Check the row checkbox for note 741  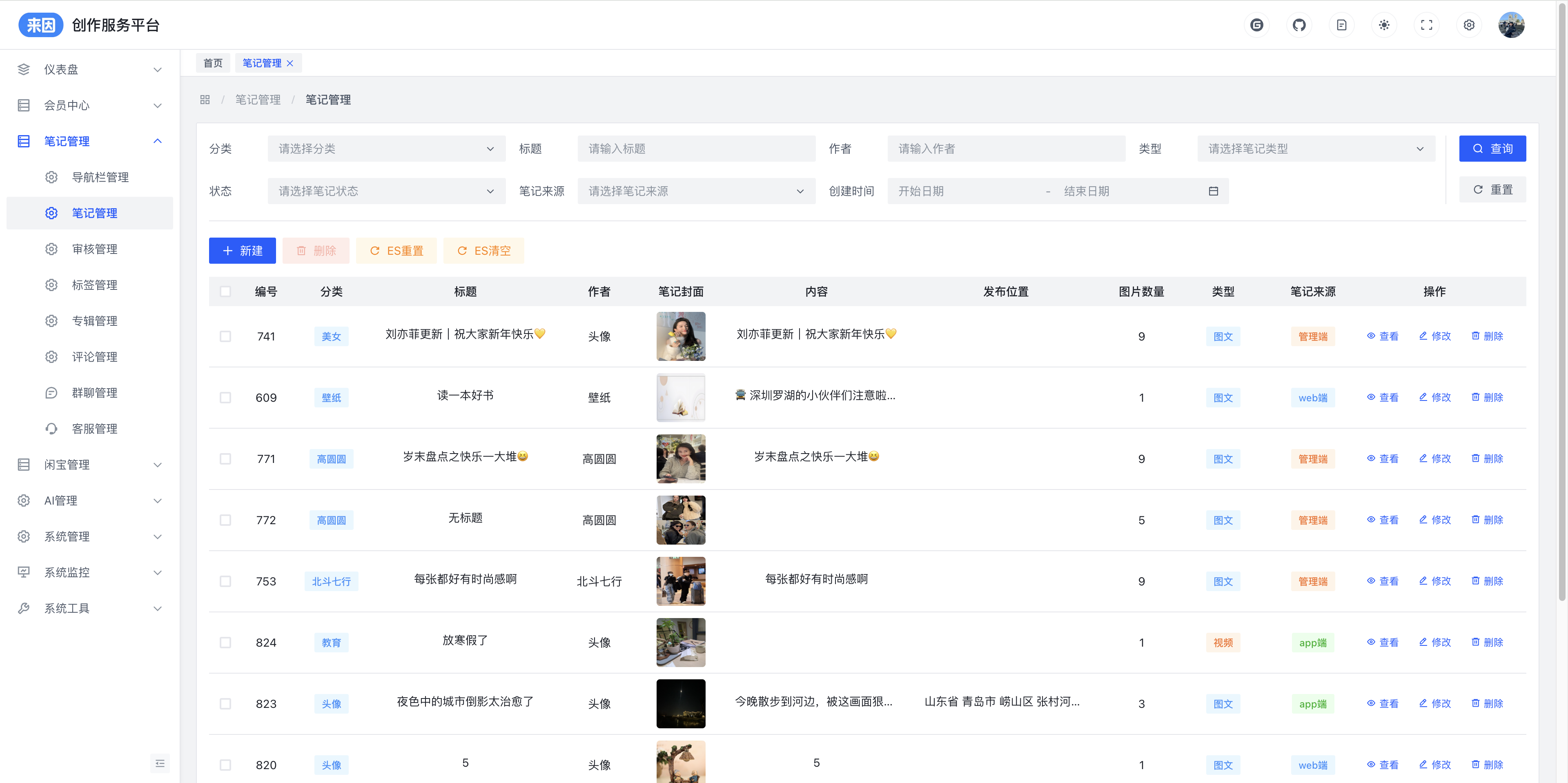click(225, 336)
